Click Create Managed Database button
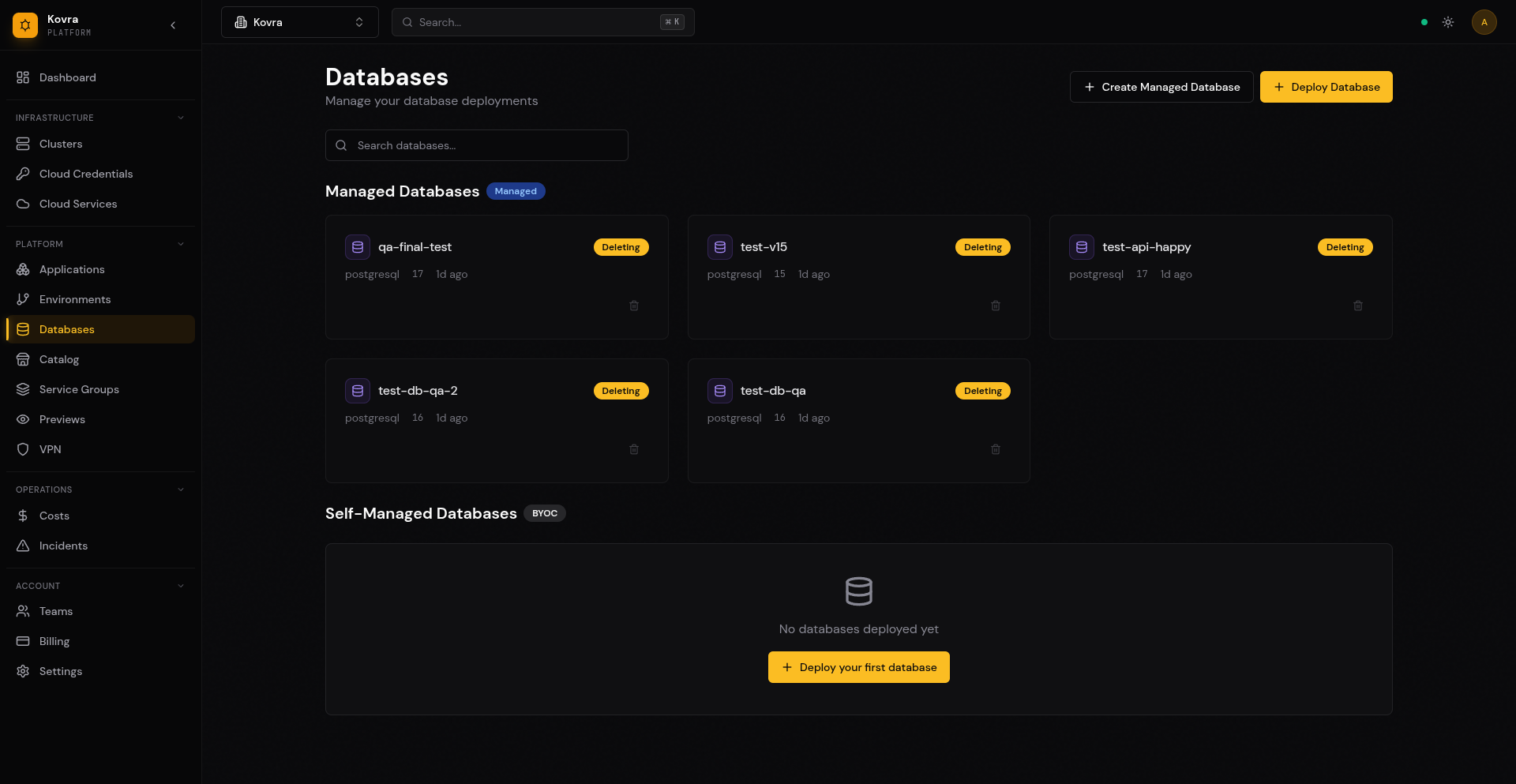 pos(1161,87)
